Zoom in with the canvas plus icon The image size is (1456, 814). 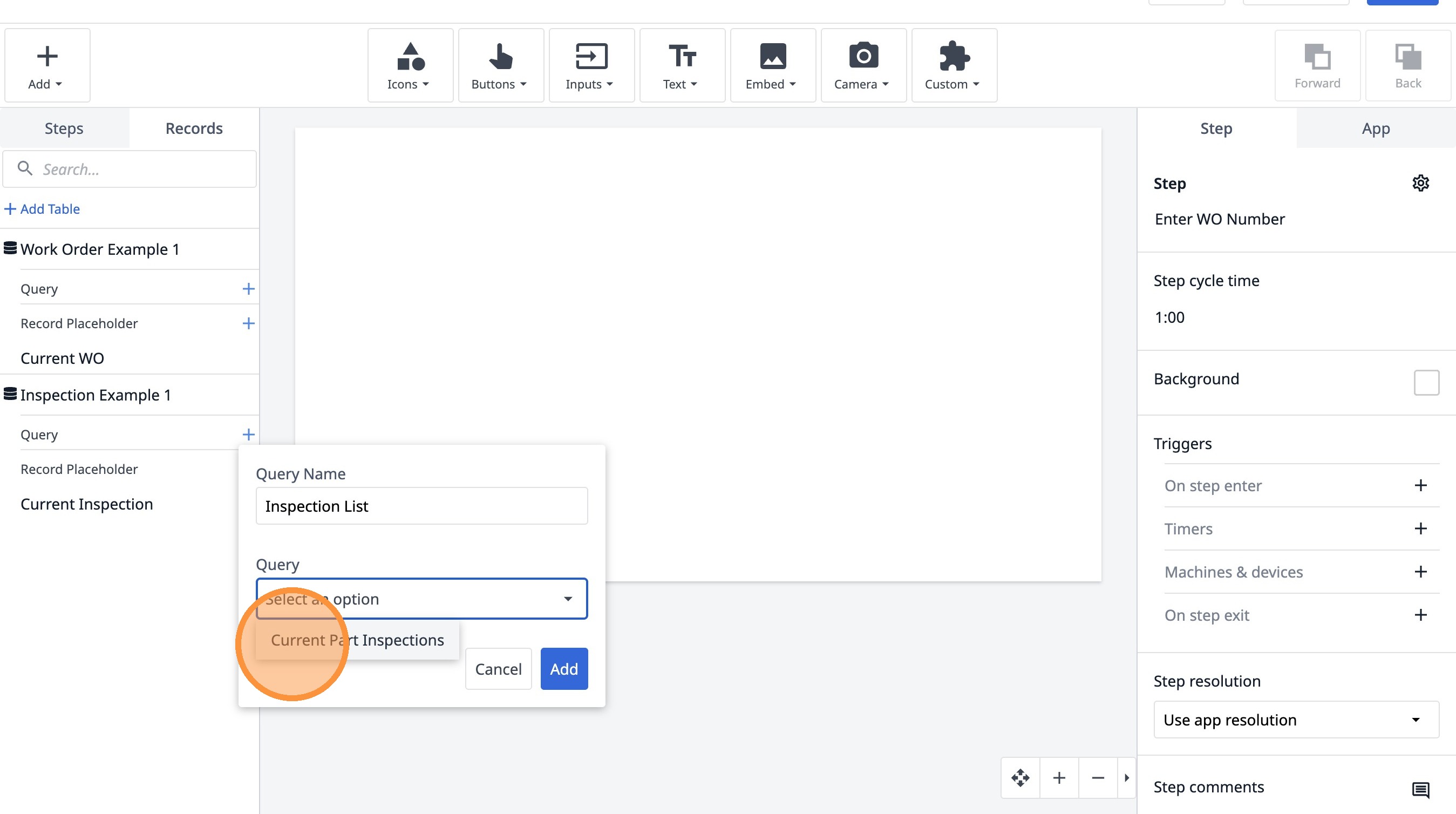(x=1059, y=778)
